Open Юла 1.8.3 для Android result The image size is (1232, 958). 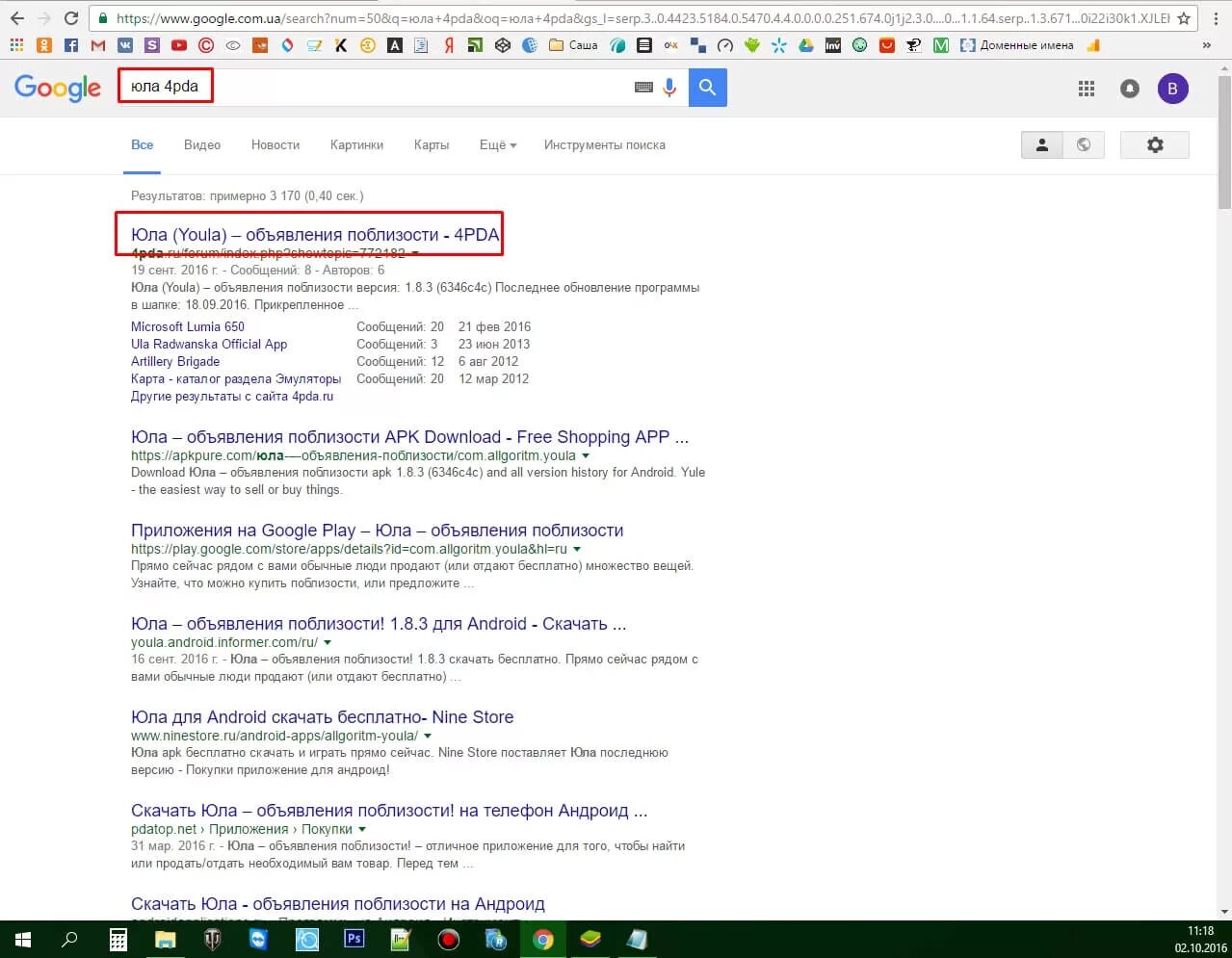pos(379,624)
